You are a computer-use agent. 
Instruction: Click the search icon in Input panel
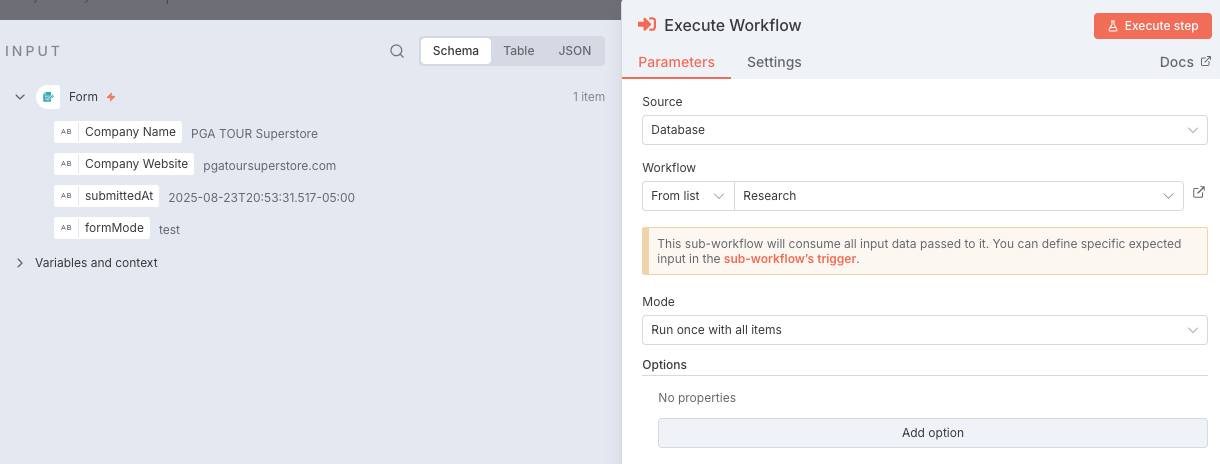click(397, 51)
